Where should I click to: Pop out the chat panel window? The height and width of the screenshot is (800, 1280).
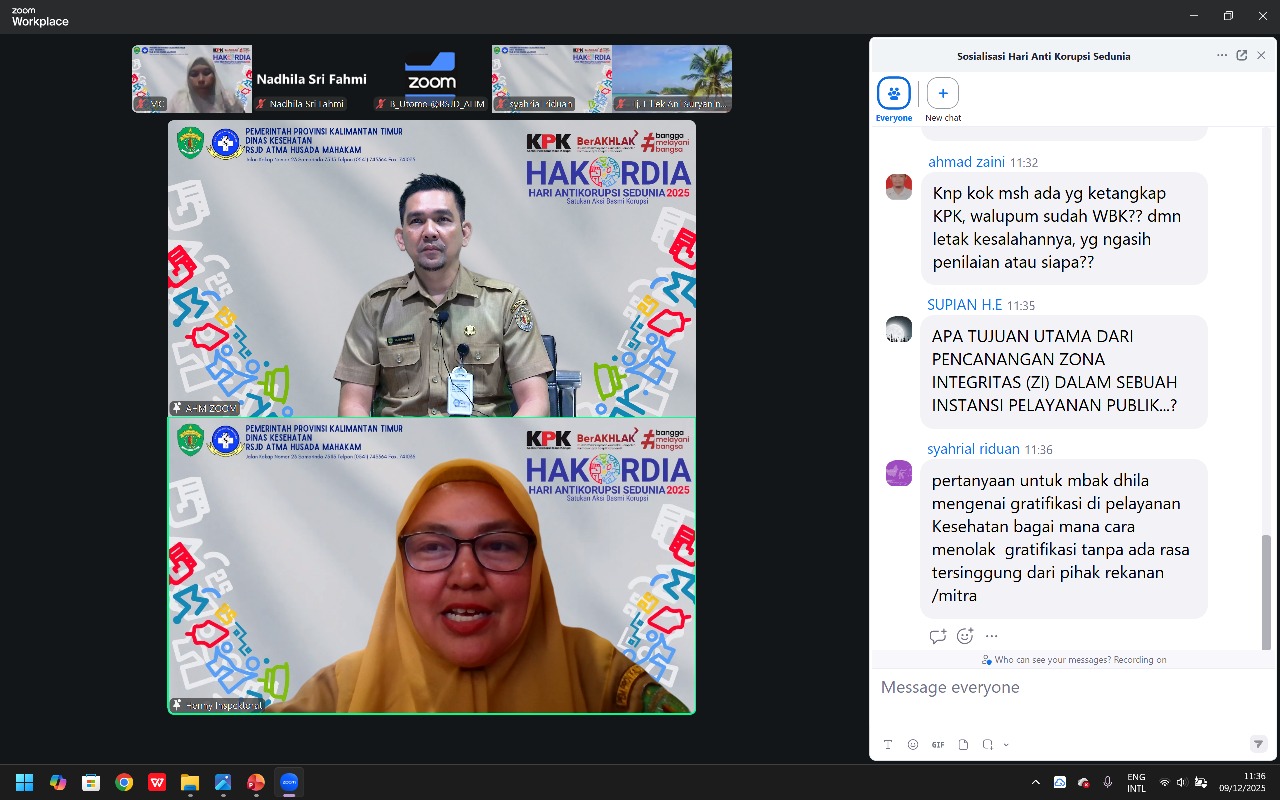pos(1242,56)
